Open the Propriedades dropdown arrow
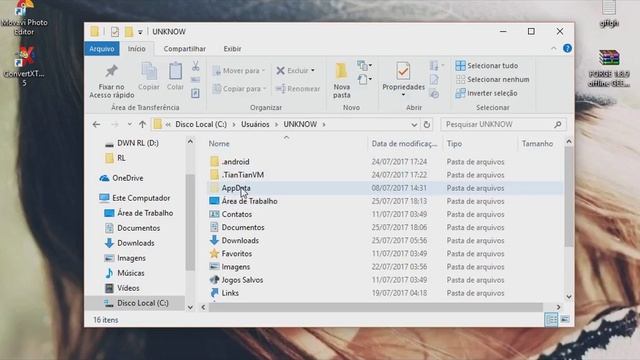The height and width of the screenshot is (360, 640). pyautogui.click(x=403, y=95)
